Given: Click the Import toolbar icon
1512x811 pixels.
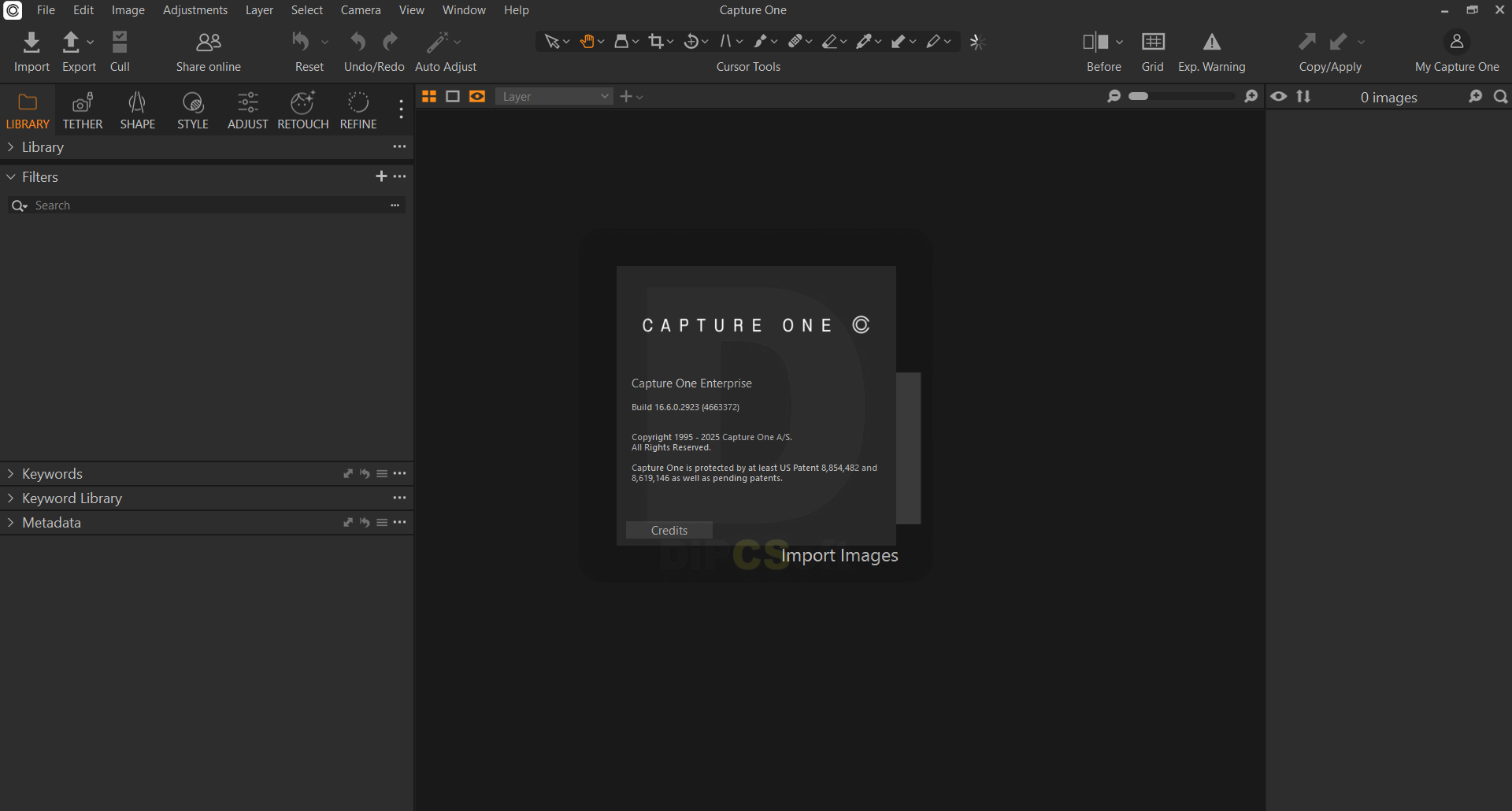Looking at the screenshot, I should 31,42.
